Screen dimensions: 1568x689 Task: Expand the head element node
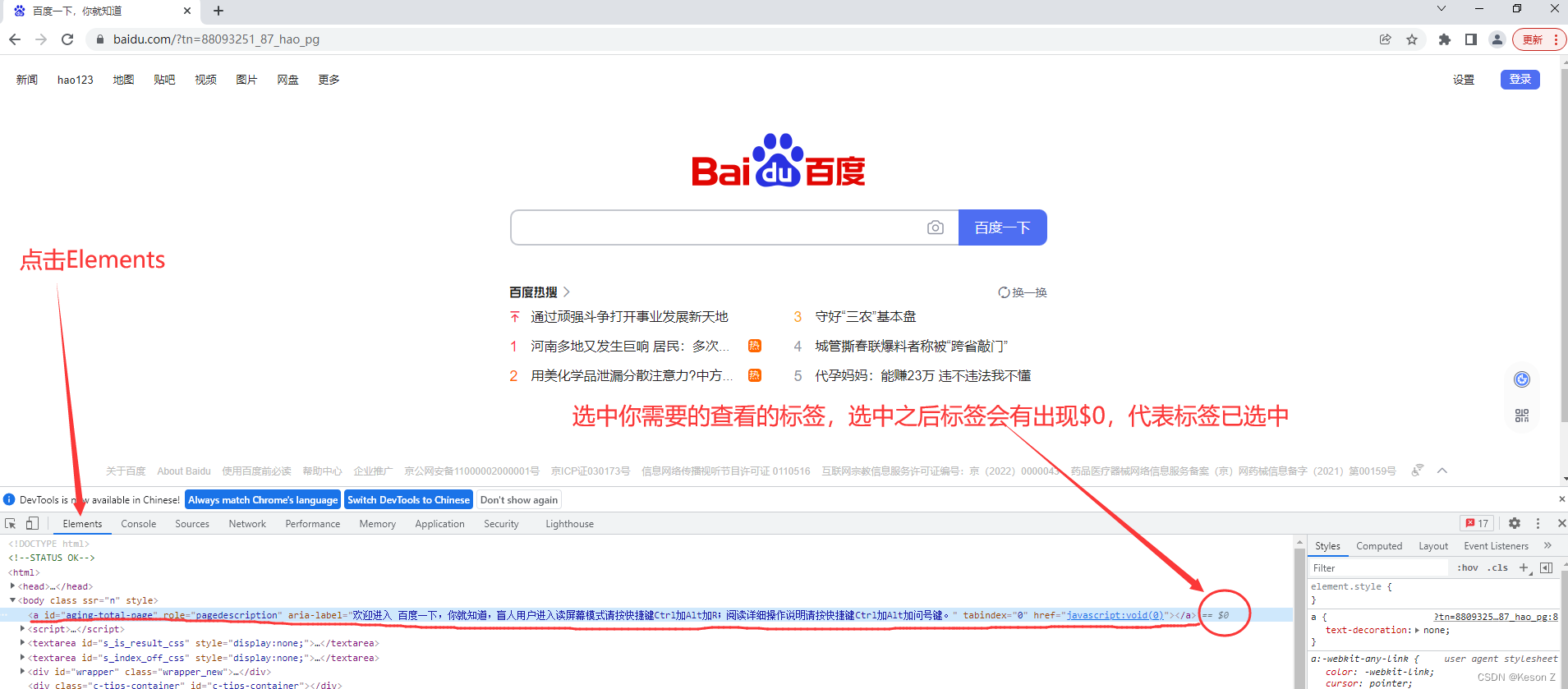tap(12, 586)
